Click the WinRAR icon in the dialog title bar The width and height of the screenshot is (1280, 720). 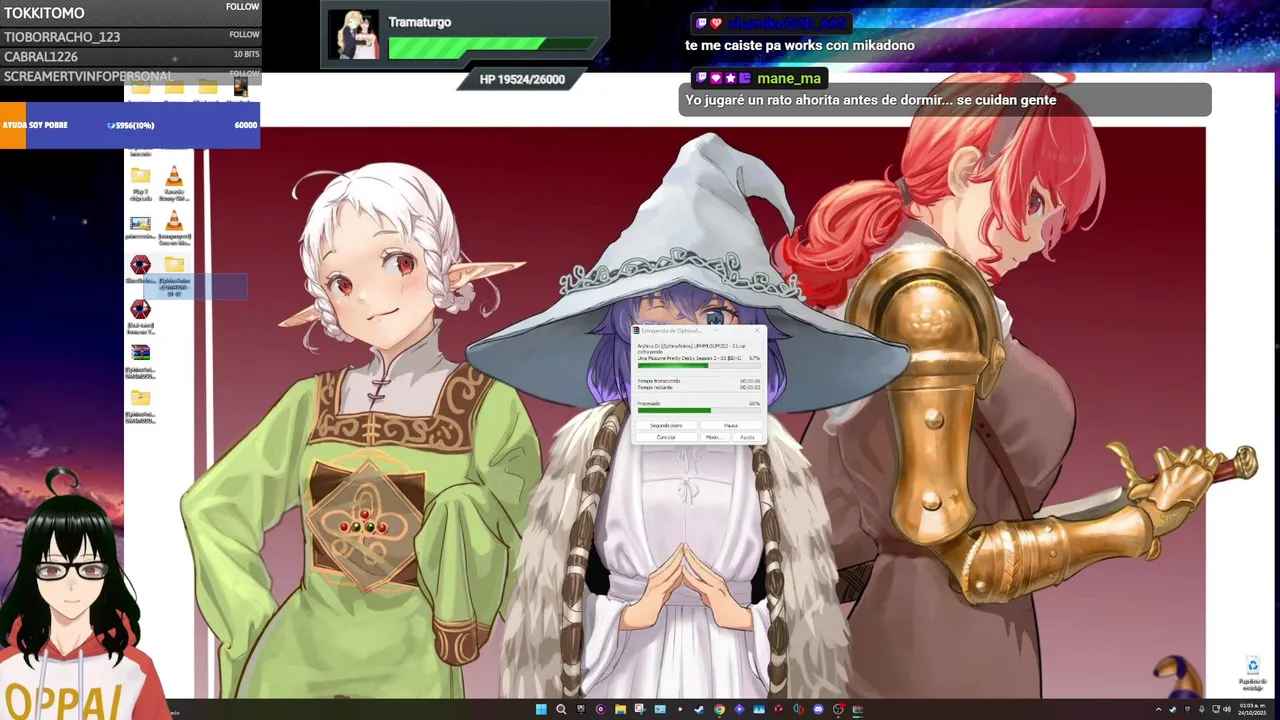[x=636, y=330]
